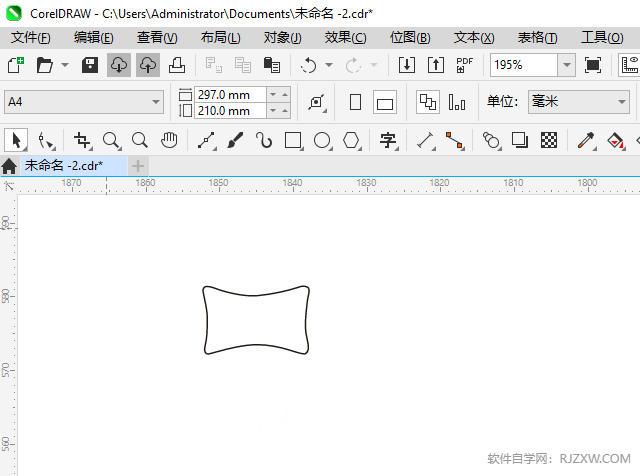Select the Shape edit tool

coord(46,141)
